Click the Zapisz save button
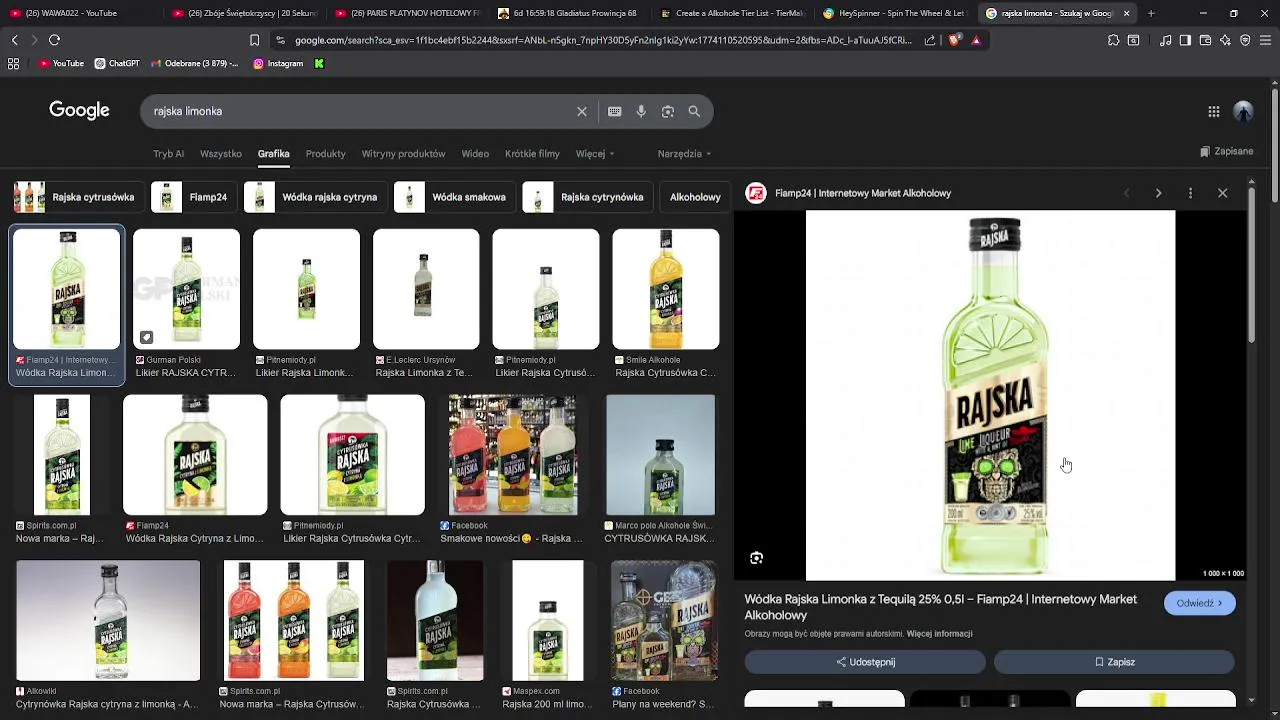Viewport: 1280px width, 720px height. tap(1114, 662)
